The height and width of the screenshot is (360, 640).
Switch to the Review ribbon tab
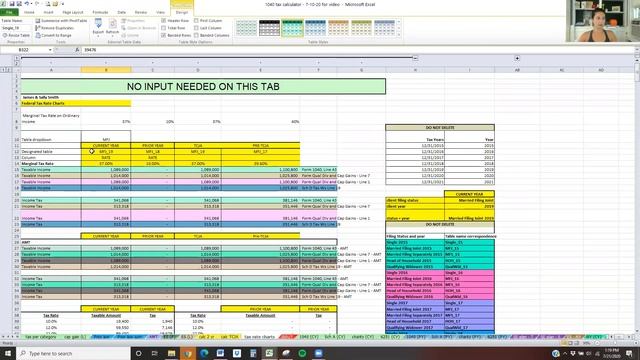pyautogui.click(x=141, y=12)
